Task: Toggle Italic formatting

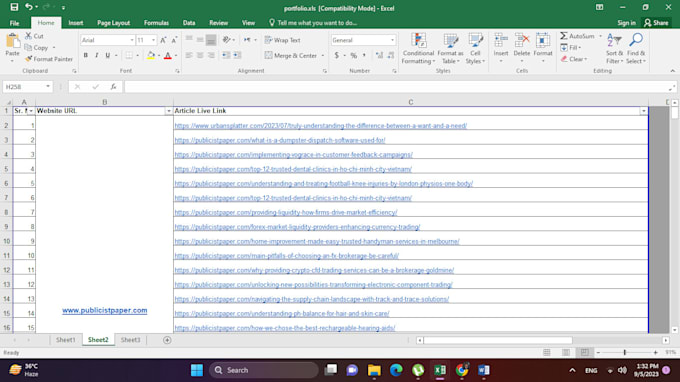Action: pos(97,56)
